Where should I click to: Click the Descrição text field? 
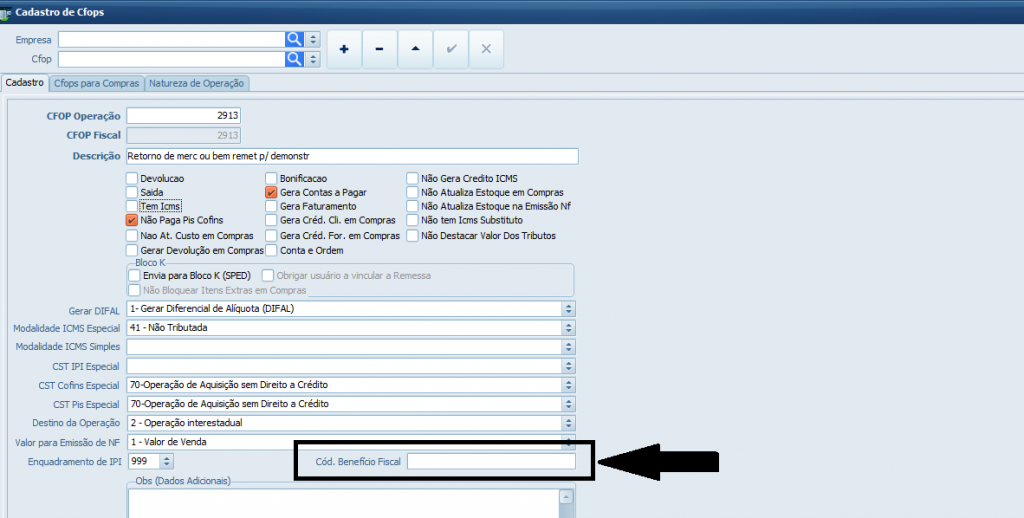[x=352, y=156]
